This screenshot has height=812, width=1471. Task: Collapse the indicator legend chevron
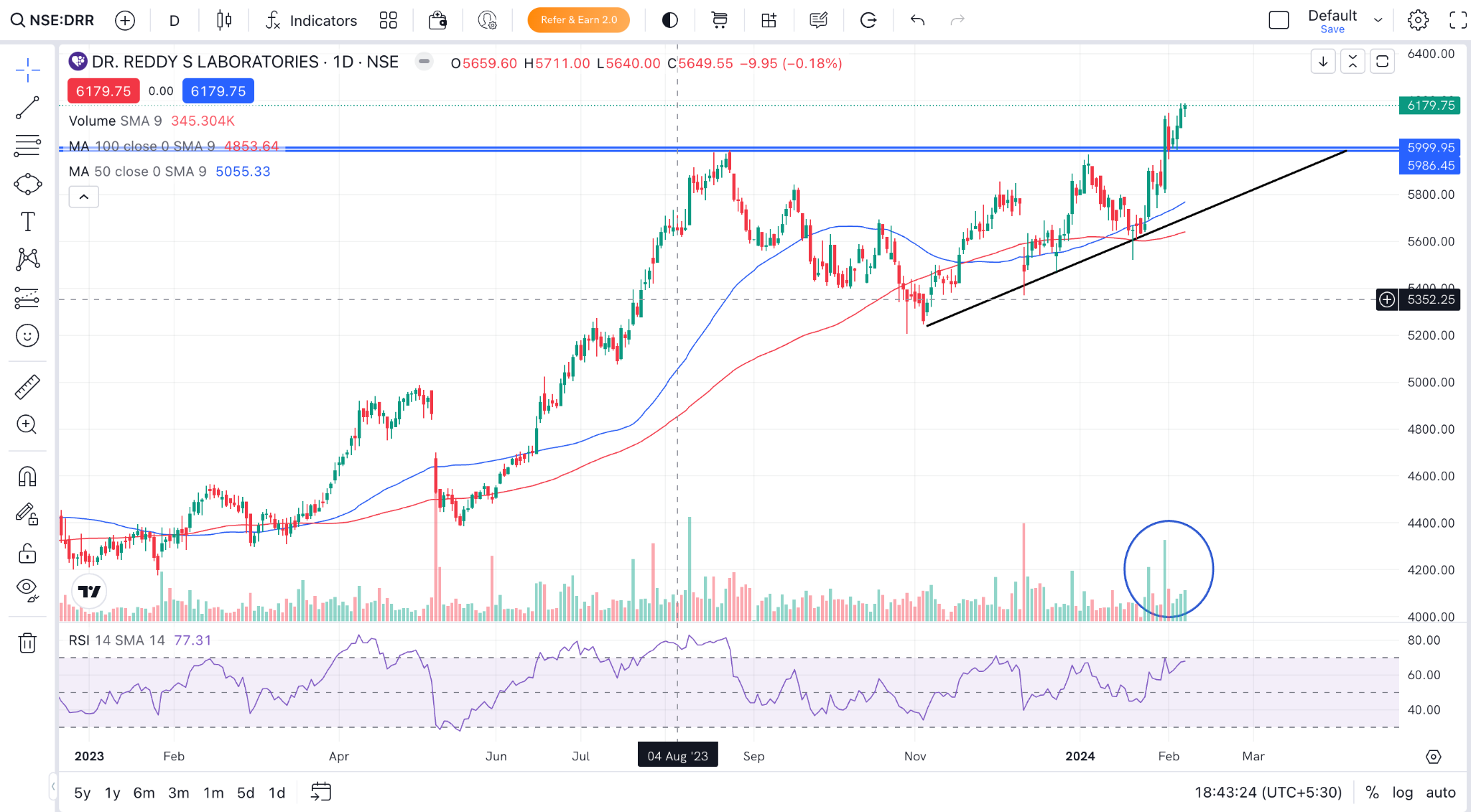(84, 197)
